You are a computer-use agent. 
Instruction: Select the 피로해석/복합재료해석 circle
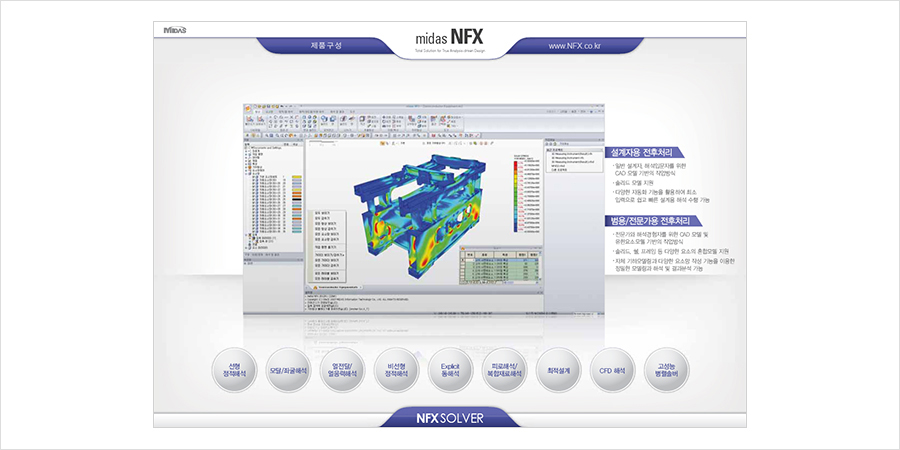[x=505, y=370]
